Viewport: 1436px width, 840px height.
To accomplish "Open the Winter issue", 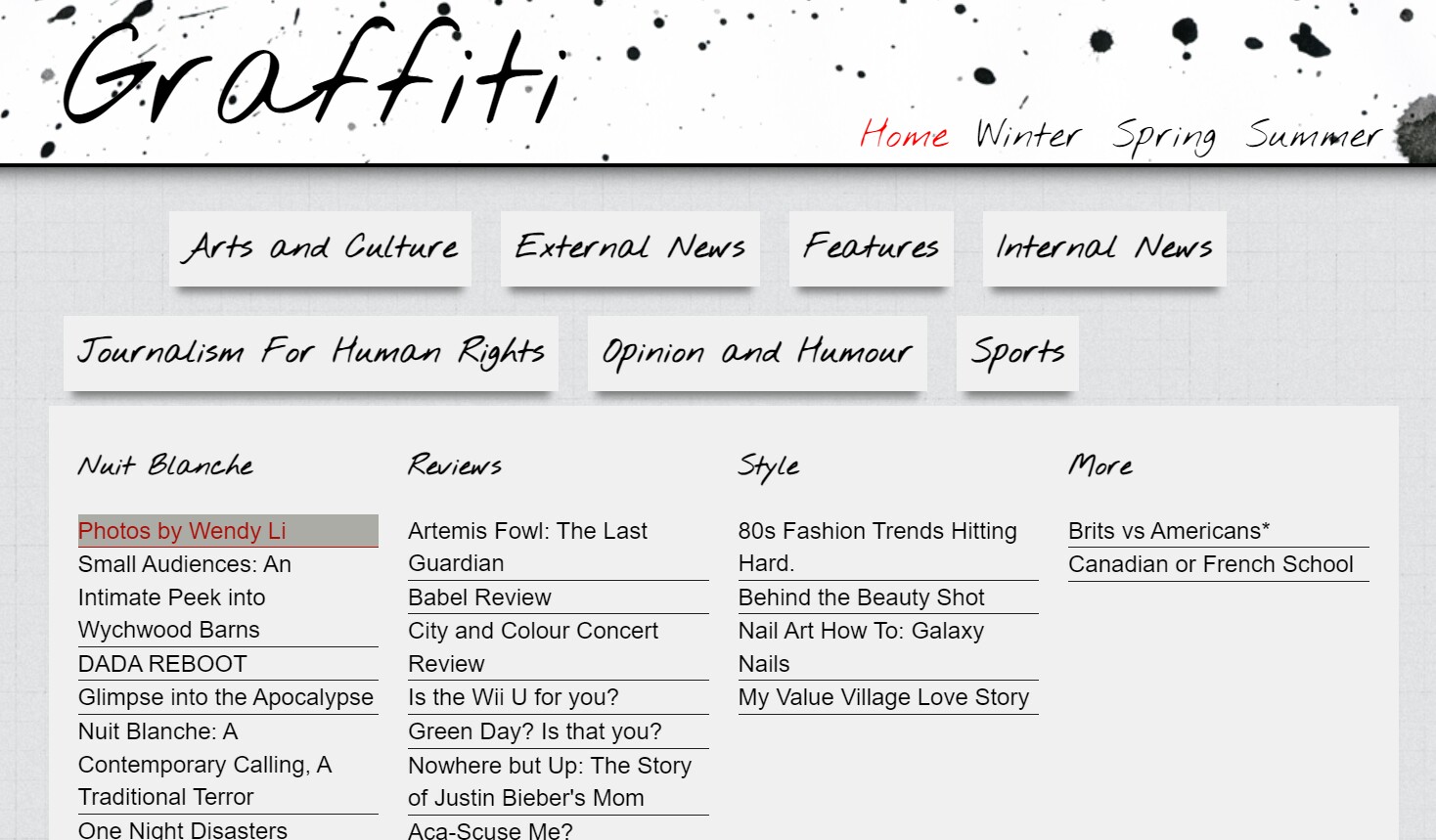I will click(1028, 135).
